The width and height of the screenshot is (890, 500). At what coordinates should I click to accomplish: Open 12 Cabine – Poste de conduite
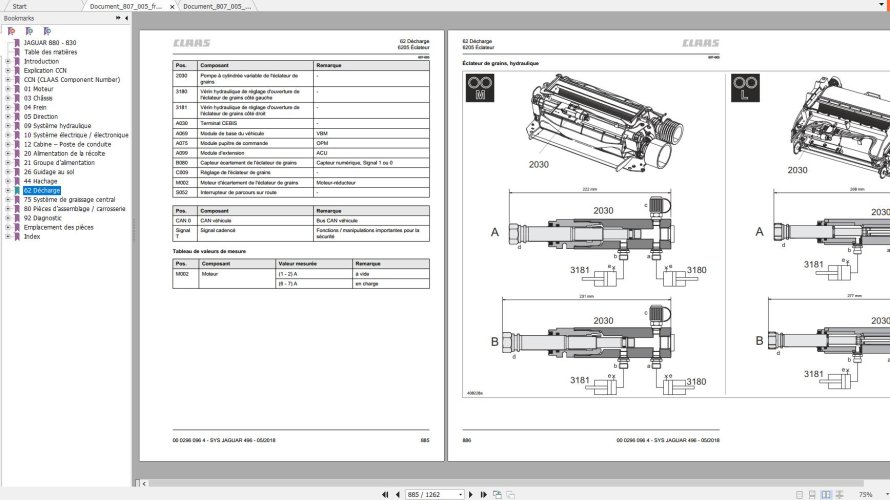[68, 144]
